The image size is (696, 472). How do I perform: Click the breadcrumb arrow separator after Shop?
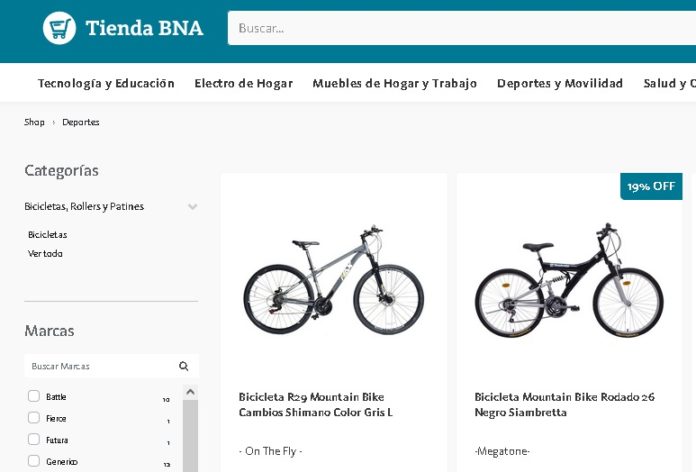point(54,122)
